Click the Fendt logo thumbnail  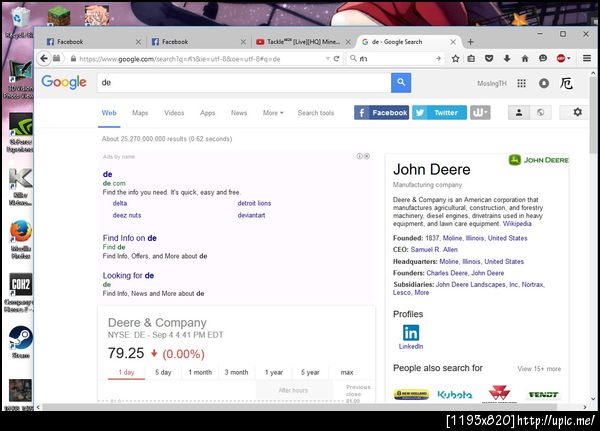[543, 394]
